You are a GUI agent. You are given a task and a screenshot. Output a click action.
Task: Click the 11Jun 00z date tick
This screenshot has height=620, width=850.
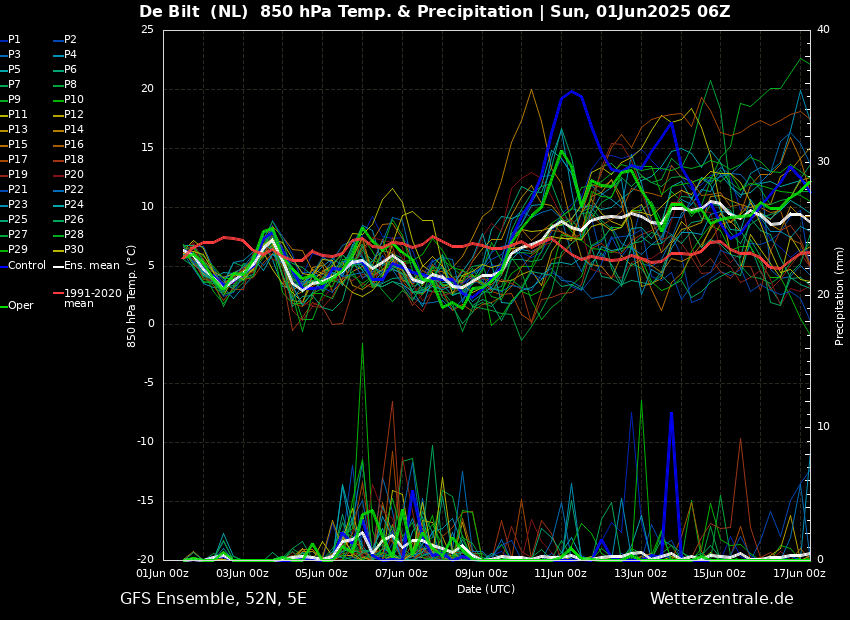561,573
